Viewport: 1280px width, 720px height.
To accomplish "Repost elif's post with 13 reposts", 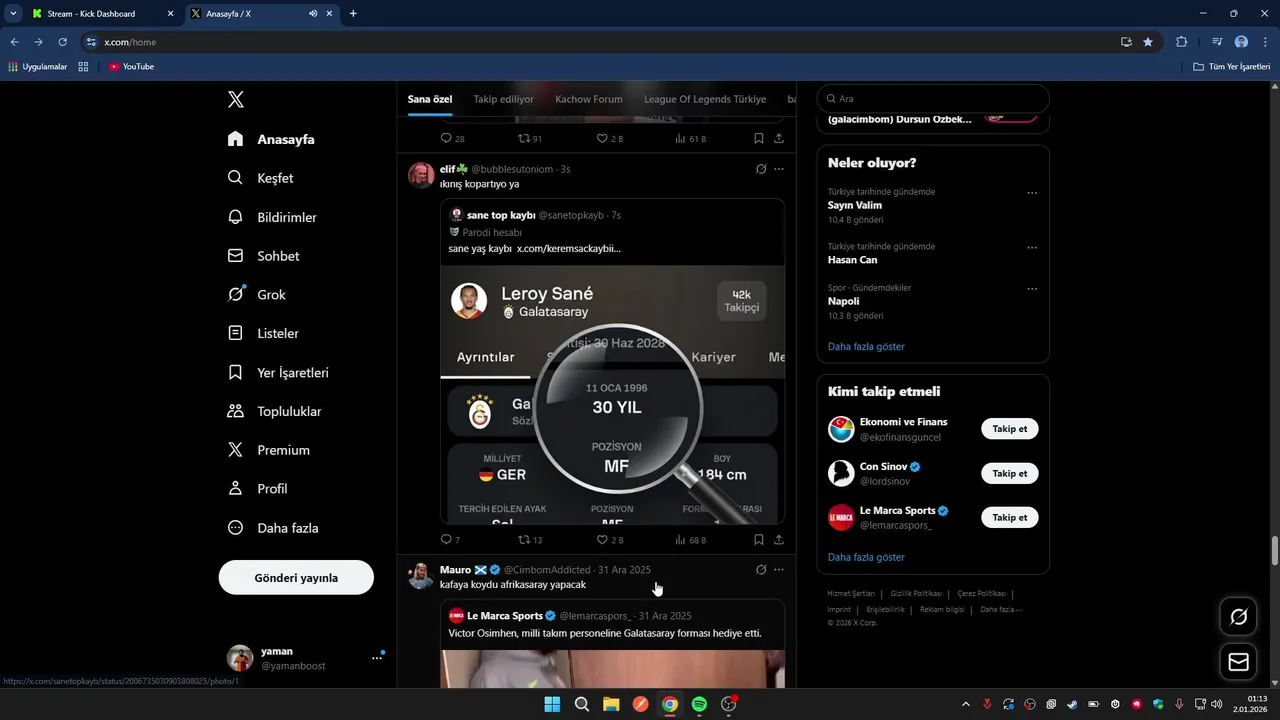I will [x=524, y=539].
